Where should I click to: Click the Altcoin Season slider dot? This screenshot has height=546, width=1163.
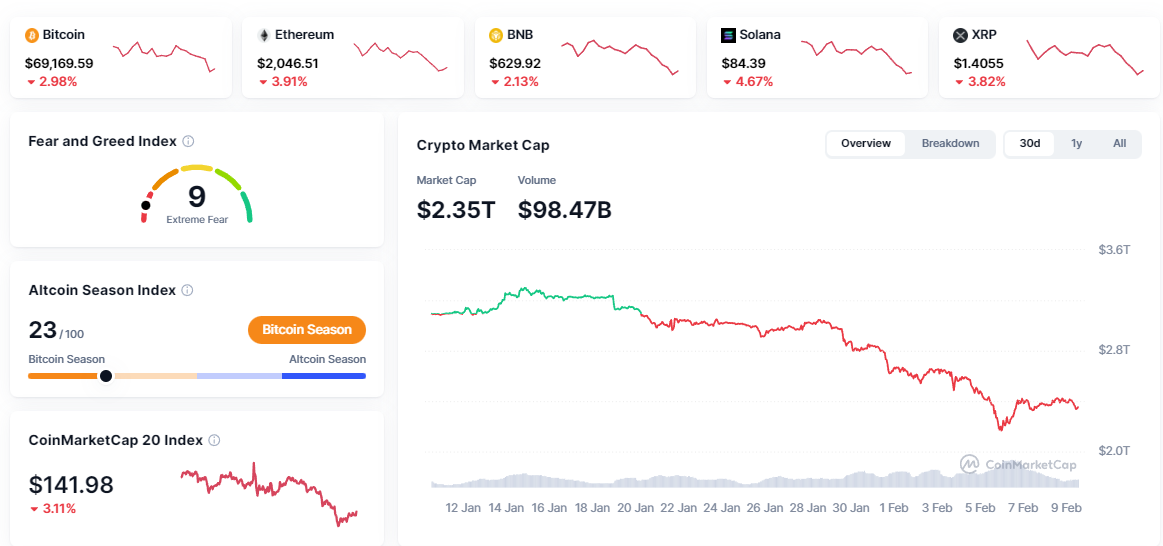click(x=105, y=376)
